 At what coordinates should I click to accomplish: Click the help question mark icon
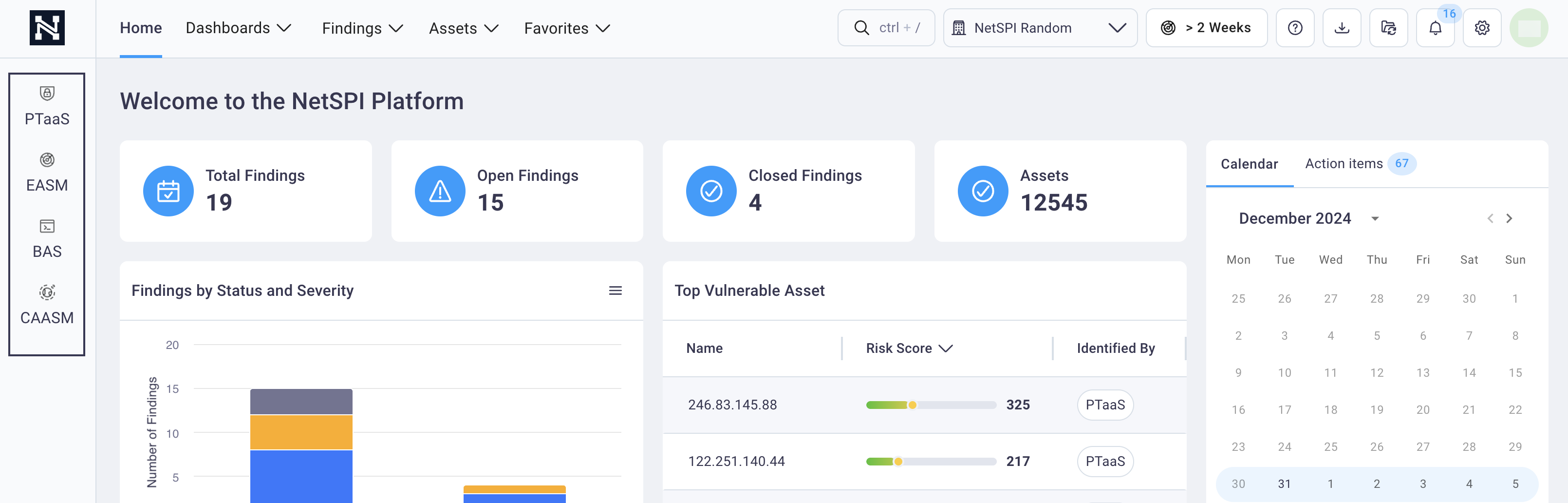coord(1295,28)
